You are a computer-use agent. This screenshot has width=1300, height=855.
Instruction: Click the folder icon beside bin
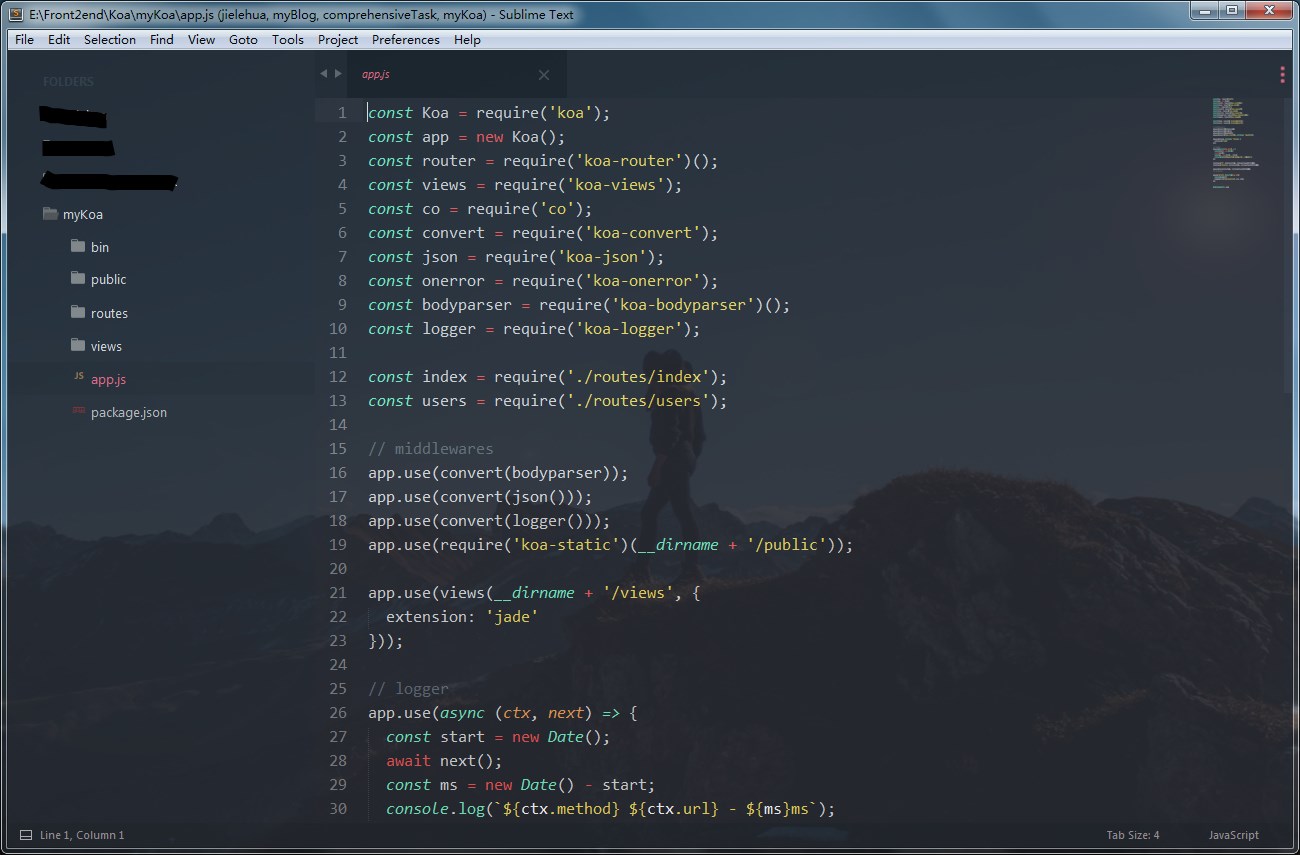(x=78, y=246)
